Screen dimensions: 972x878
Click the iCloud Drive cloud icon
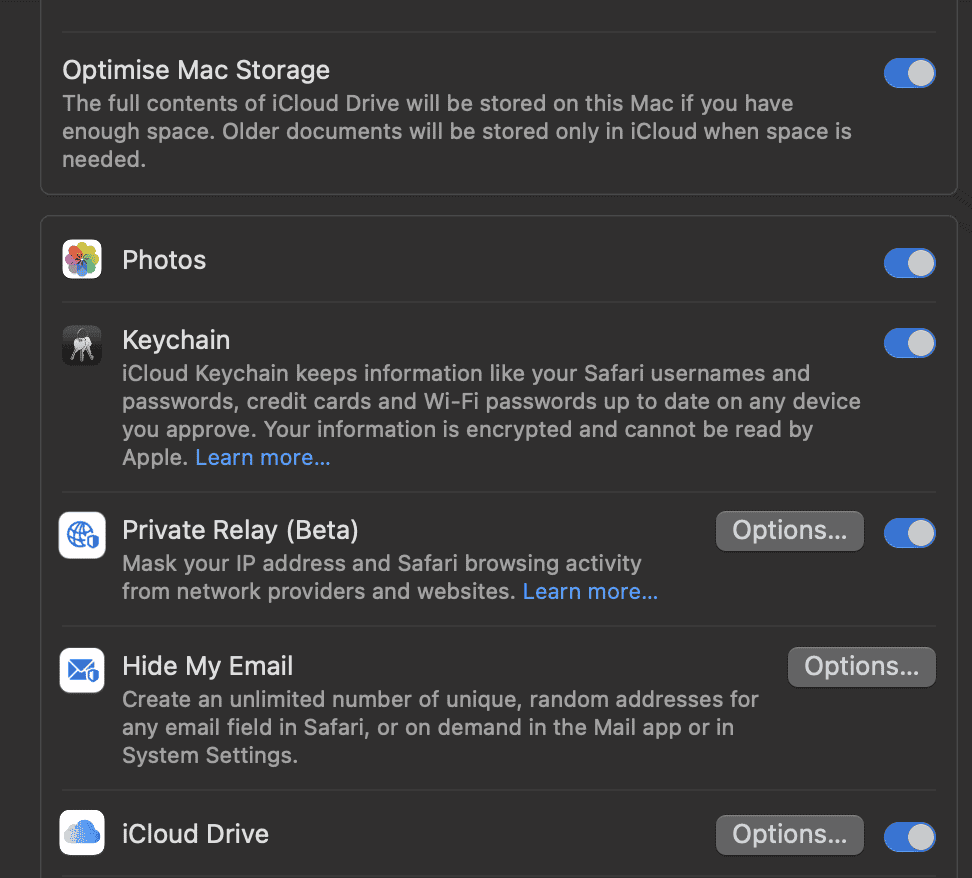[x=82, y=833]
